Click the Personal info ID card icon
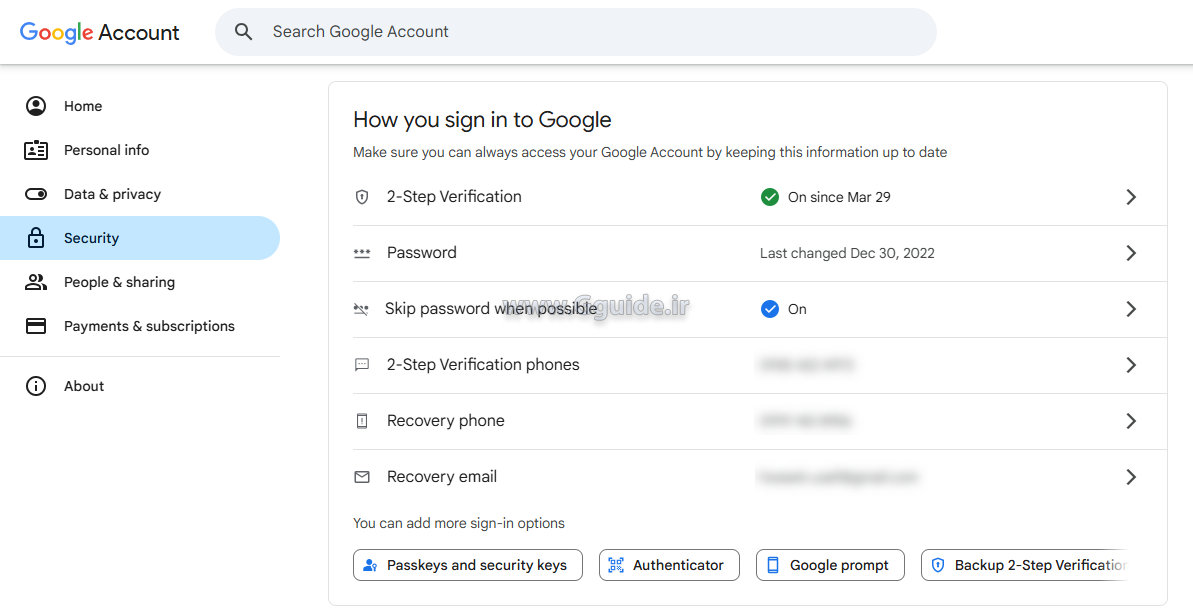The width and height of the screenshot is (1193, 612). point(36,150)
